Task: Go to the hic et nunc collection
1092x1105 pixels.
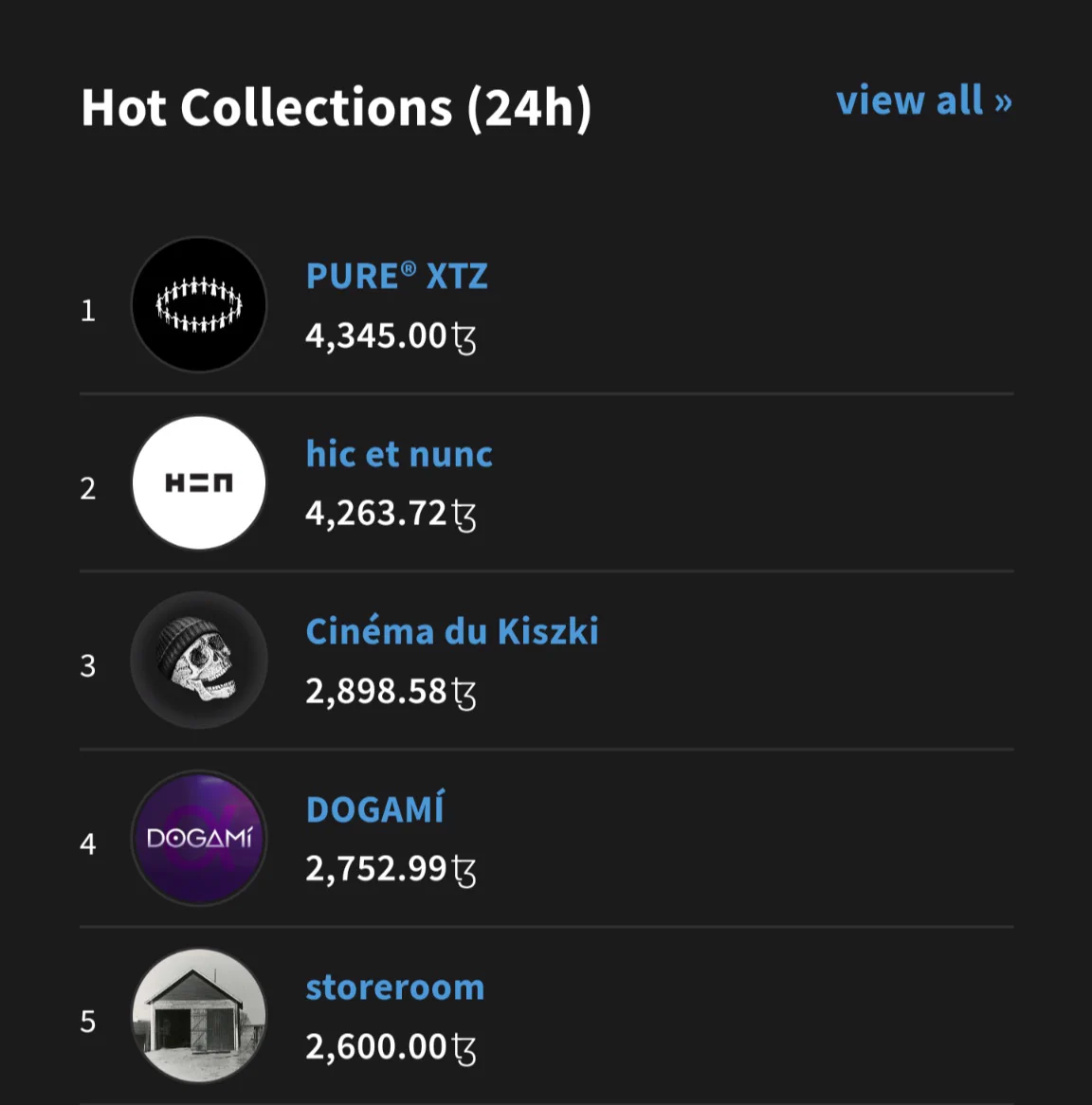Action: pos(399,454)
